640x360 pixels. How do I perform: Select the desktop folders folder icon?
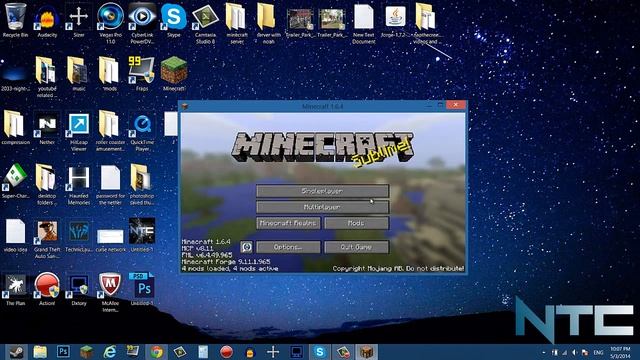[x=47, y=184]
